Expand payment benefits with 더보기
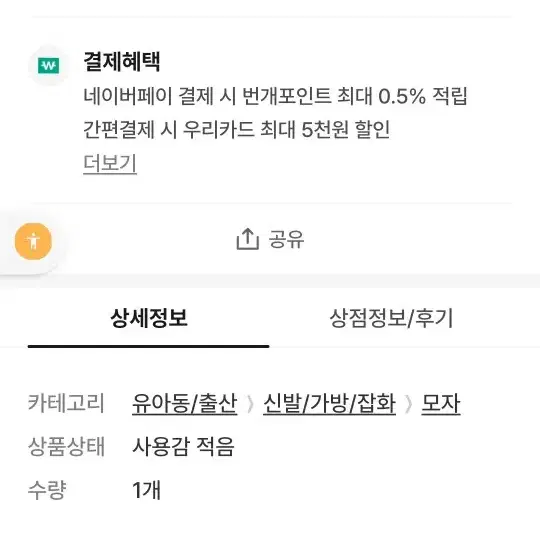 [110, 163]
